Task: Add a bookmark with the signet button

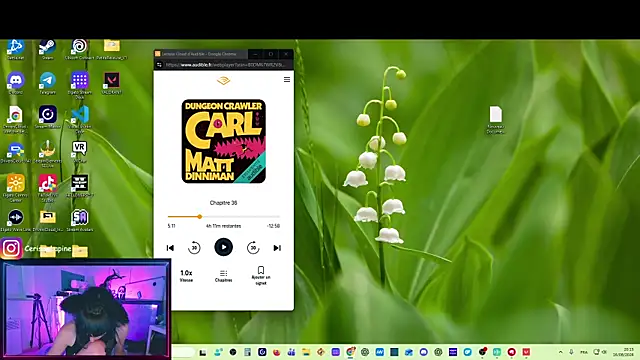Action: click(x=261, y=276)
